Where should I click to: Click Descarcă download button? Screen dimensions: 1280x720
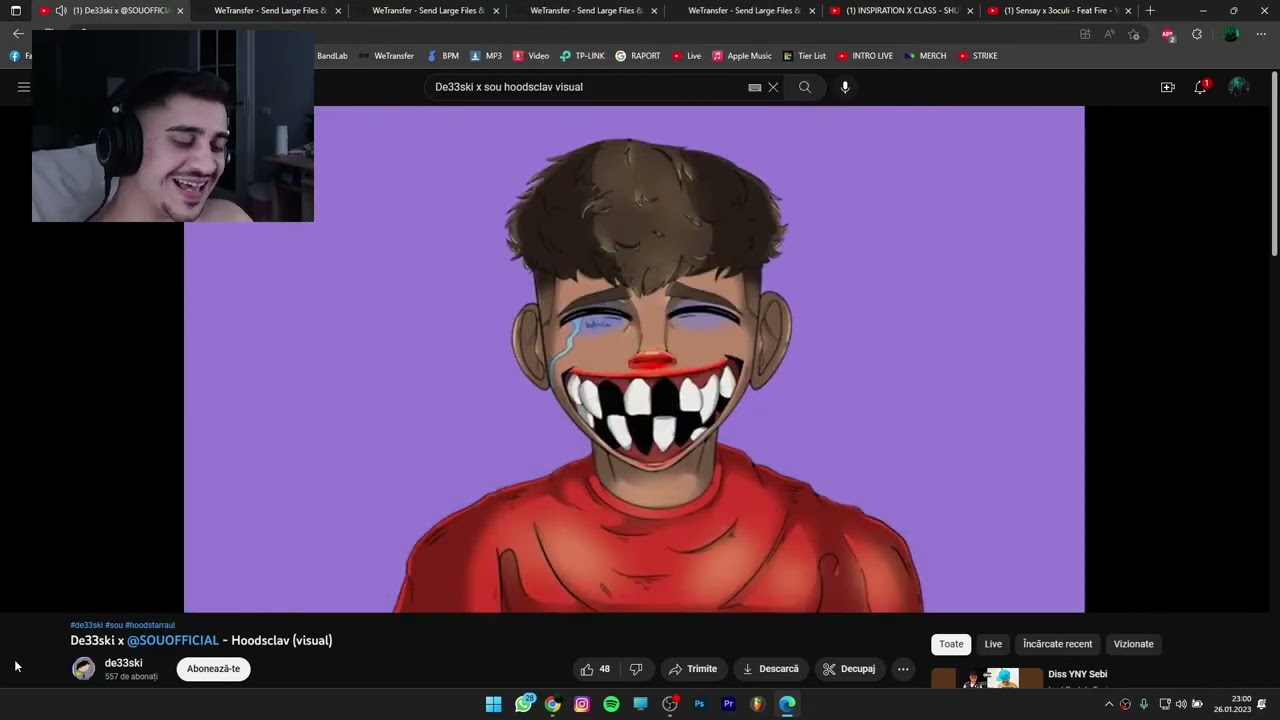[770, 669]
